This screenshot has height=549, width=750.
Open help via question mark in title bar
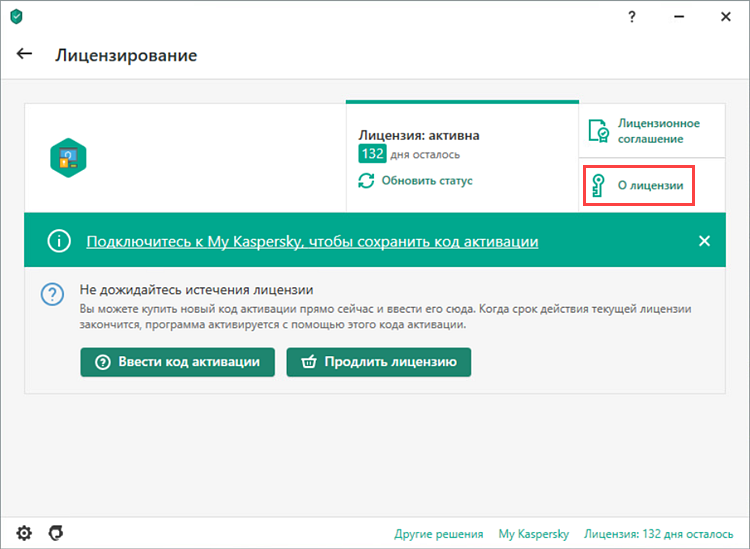point(632,17)
